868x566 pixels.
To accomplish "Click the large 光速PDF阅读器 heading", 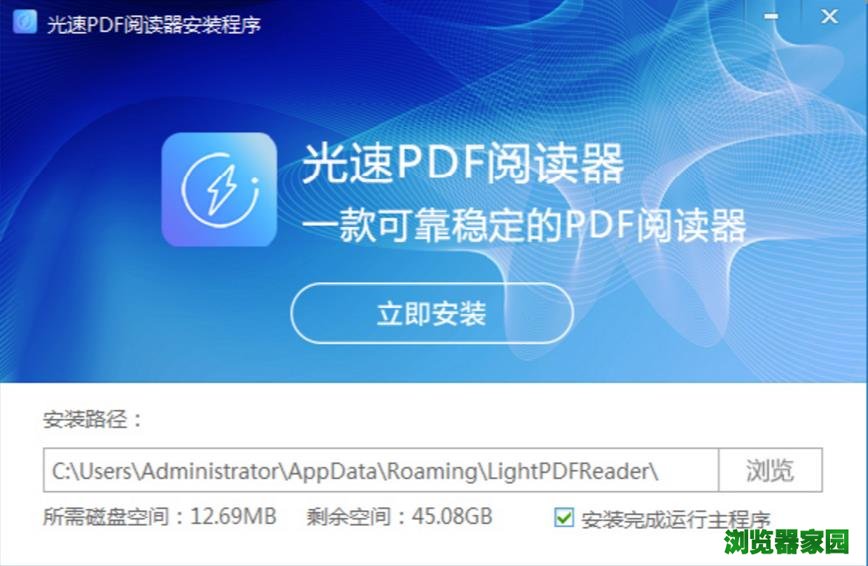I will coord(463,163).
